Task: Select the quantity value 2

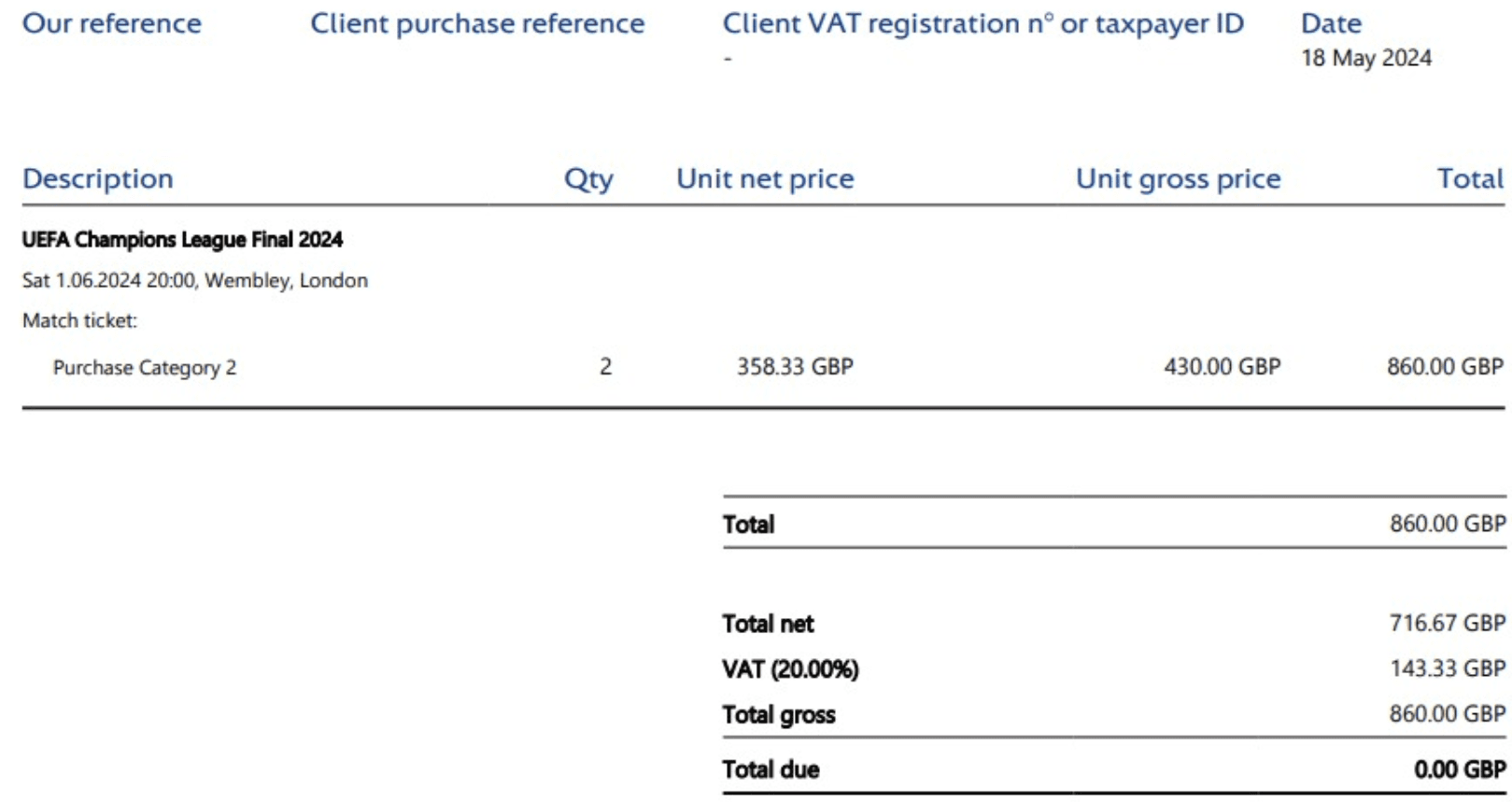Action: click(x=606, y=367)
